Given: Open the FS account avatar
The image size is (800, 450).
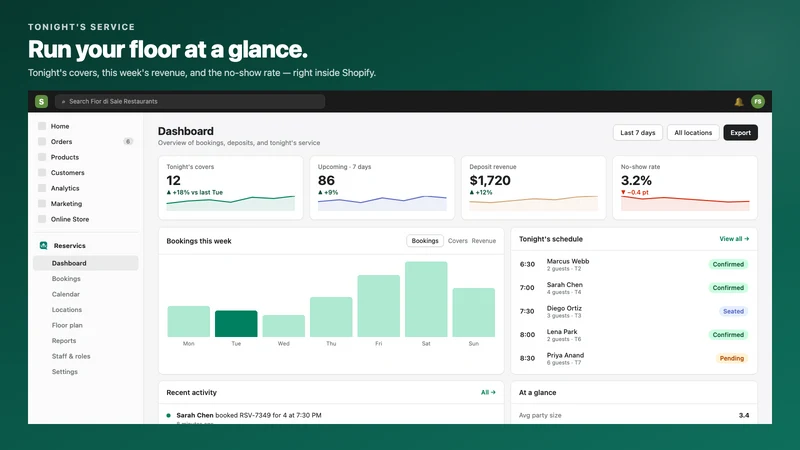Looking at the screenshot, I should 758,102.
